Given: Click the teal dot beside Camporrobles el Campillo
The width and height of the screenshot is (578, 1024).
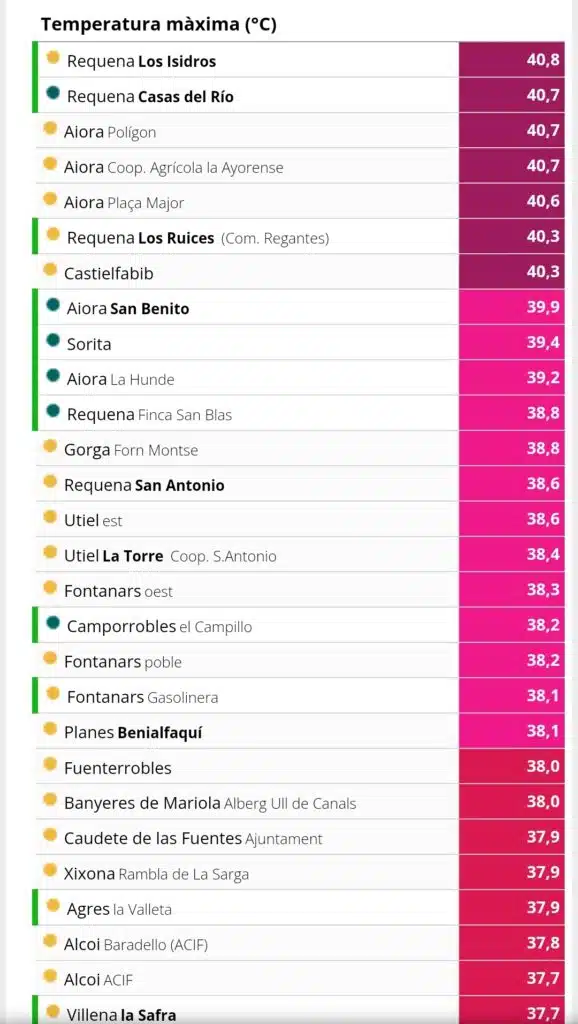Looking at the screenshot, I should tap(53, 622).
